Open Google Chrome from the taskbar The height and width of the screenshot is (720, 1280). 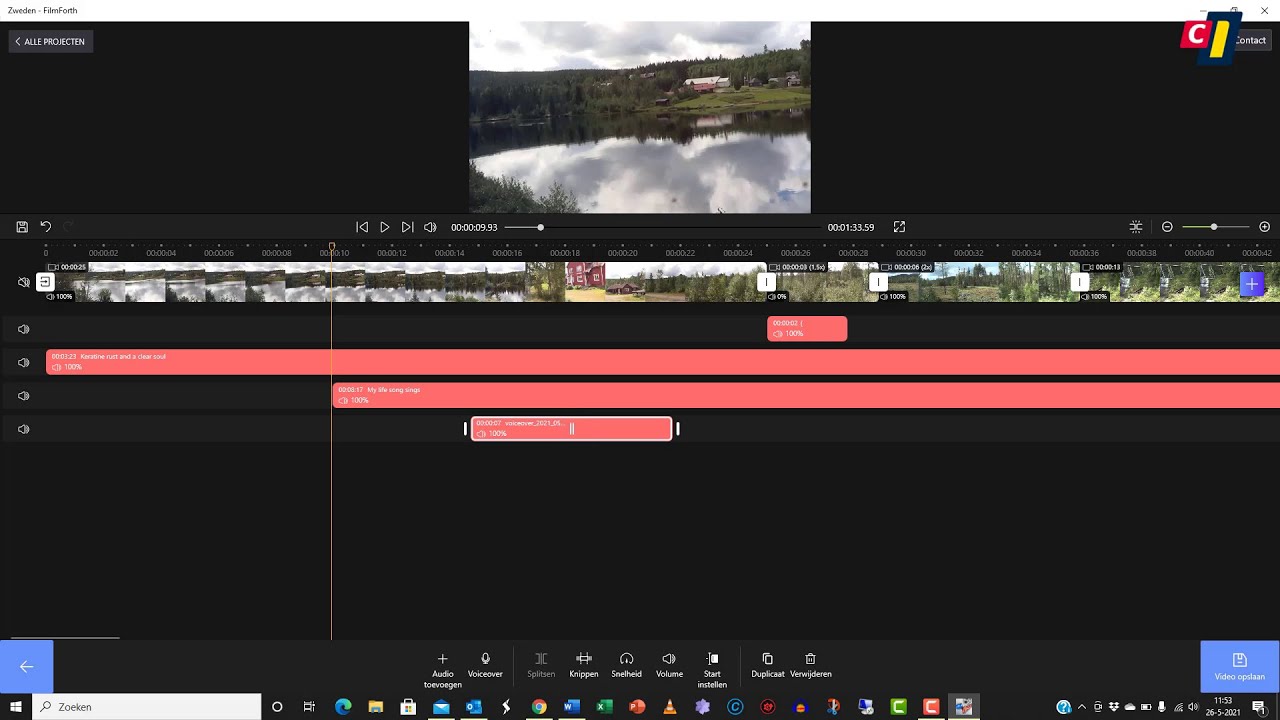[x=539, y=707]
